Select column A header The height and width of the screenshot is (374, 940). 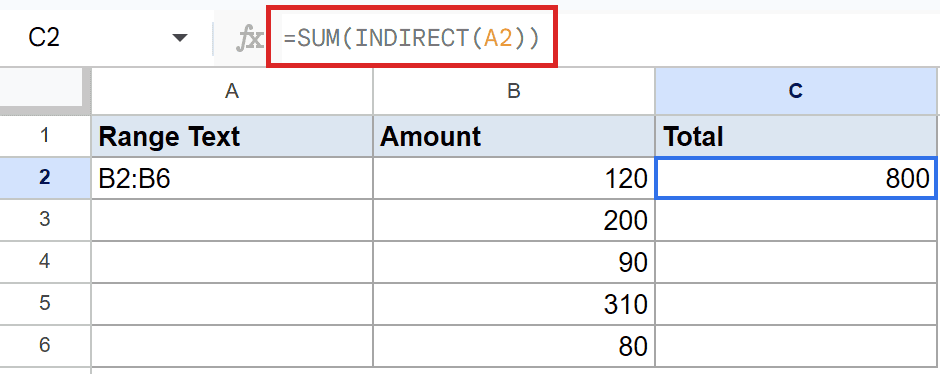pyautogui.click(x=232, y=91)
